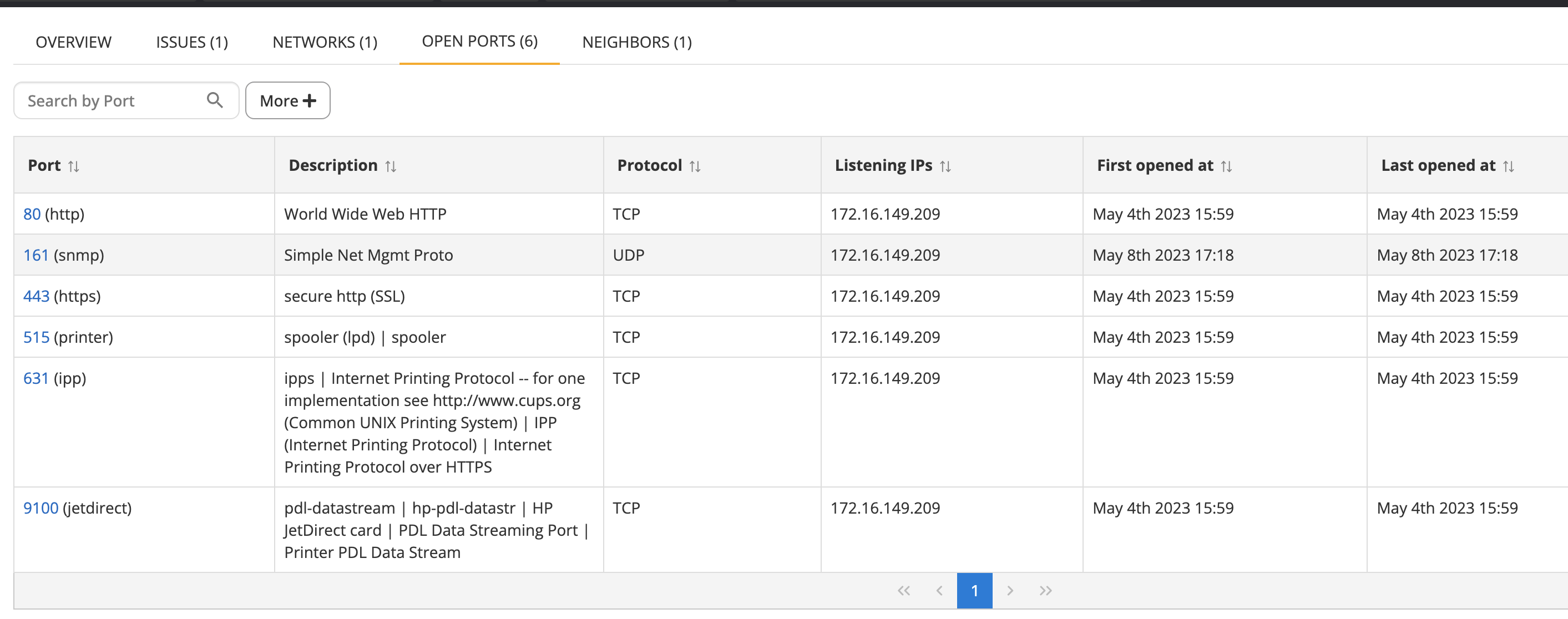Jump to the last page arrow
Screen dimensions: 1568x619
(x=1045, y=590)
